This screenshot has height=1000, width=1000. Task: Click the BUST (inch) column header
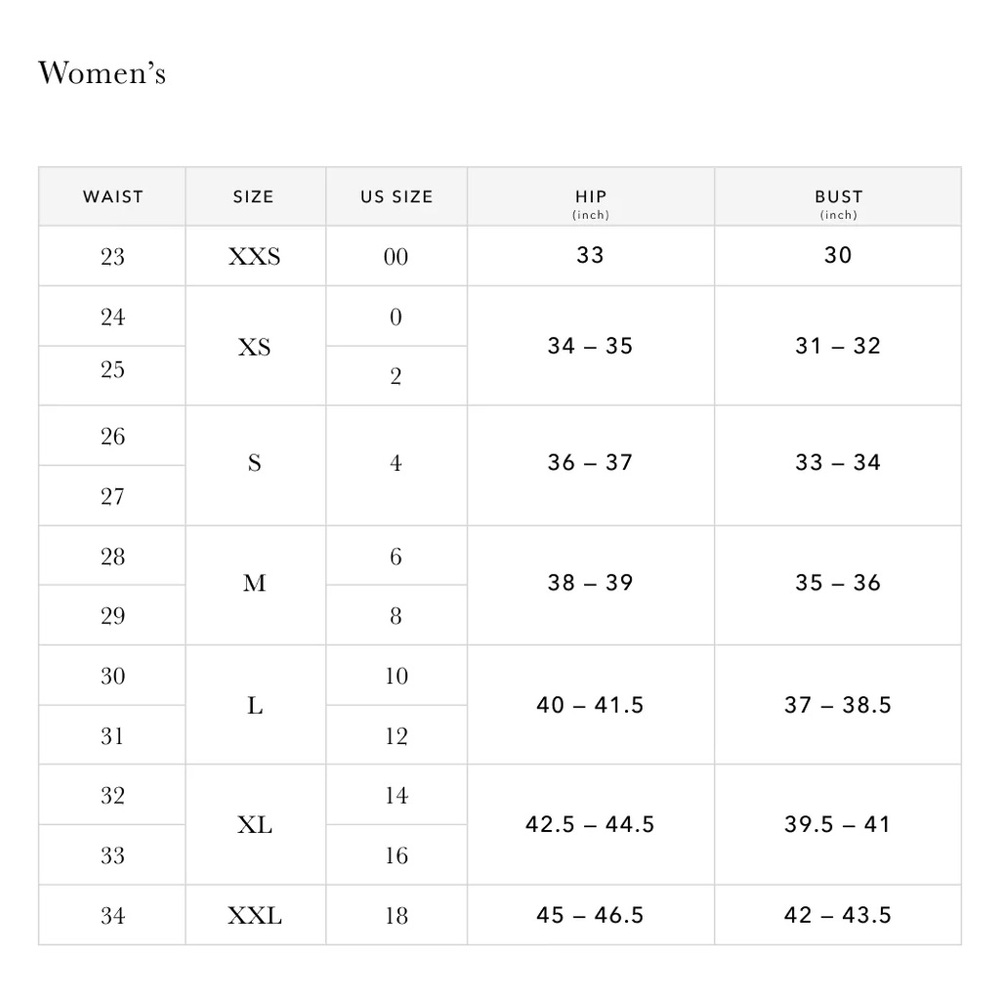(x=838, y=196)
